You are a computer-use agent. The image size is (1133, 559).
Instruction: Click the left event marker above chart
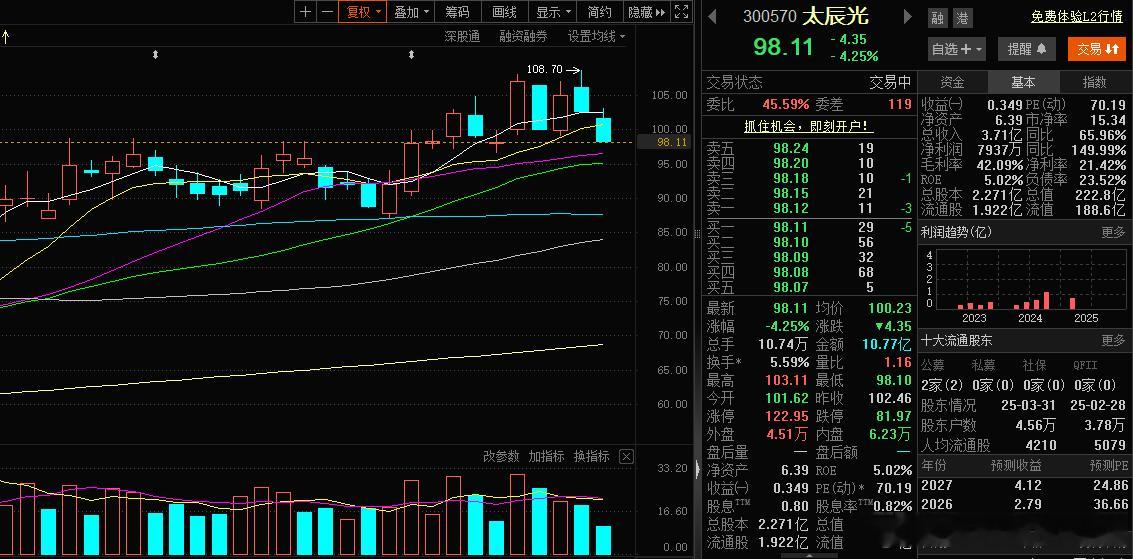click(x=155, y=55)
